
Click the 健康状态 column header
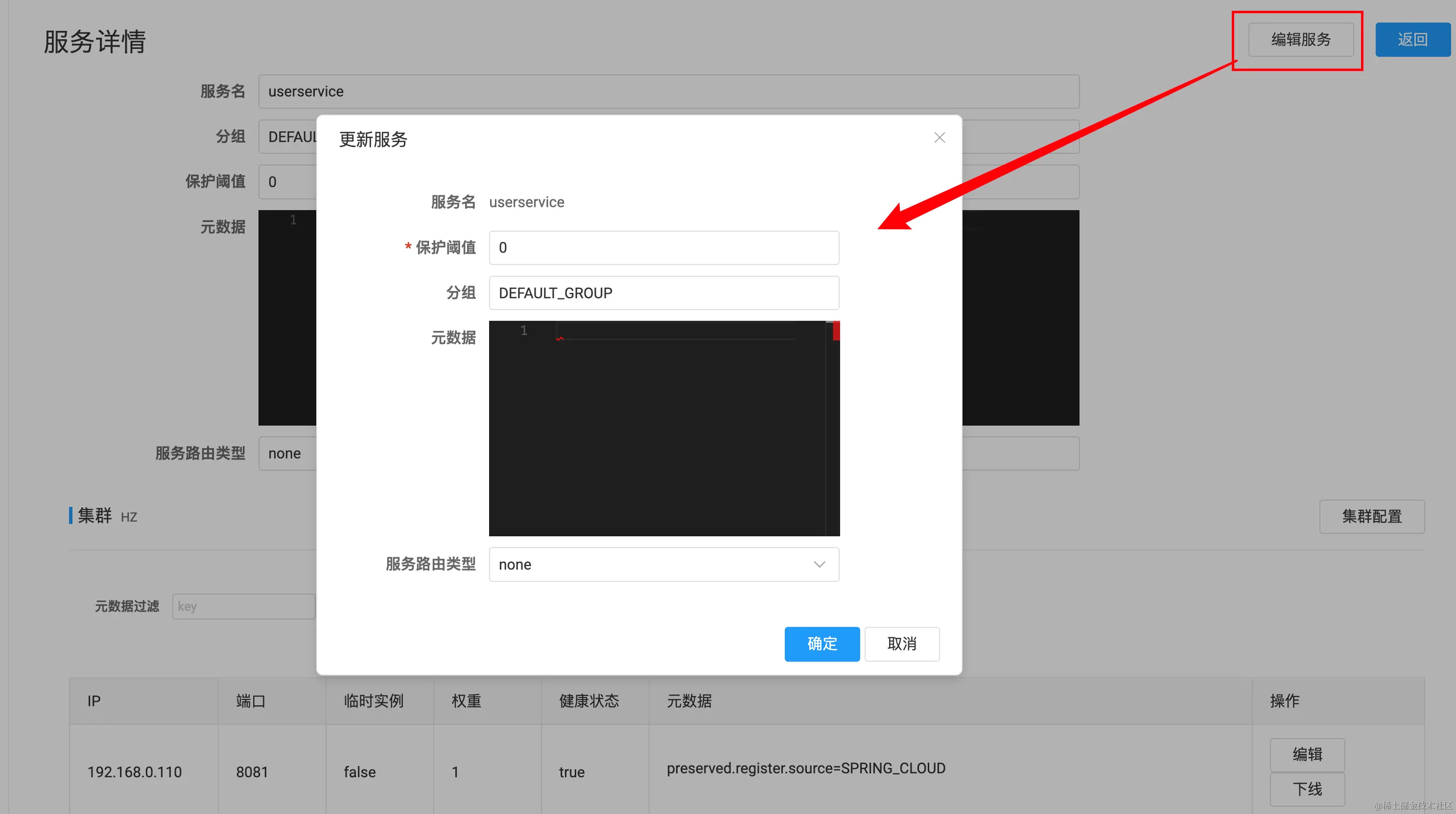(589, 701)
